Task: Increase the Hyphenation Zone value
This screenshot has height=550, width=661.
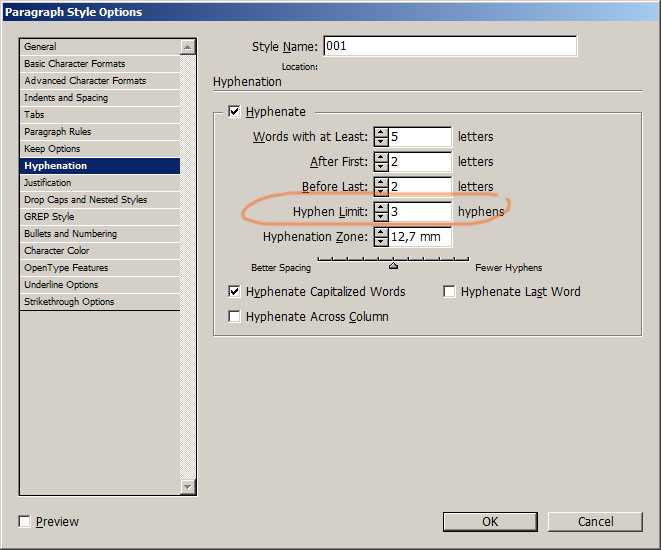Action: (381, 232)
